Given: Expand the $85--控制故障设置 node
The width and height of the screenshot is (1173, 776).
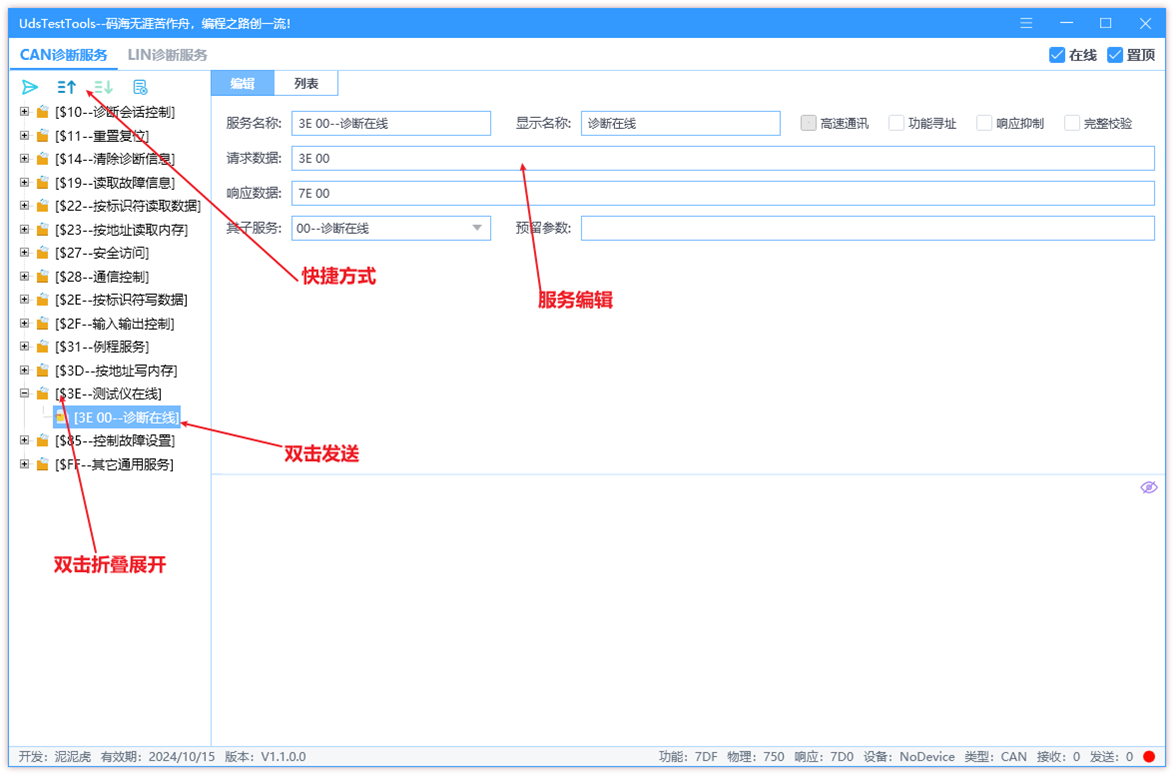Looking at the screenshot, I should [x=24, y=440].
